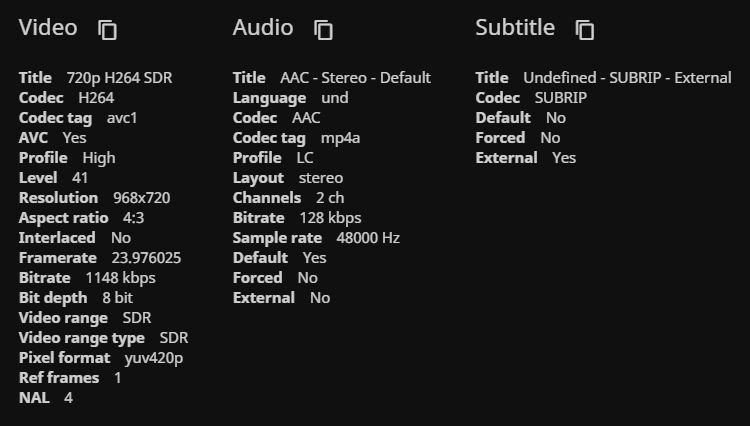Click the audio codec tag mp4a

coord(340,138)
